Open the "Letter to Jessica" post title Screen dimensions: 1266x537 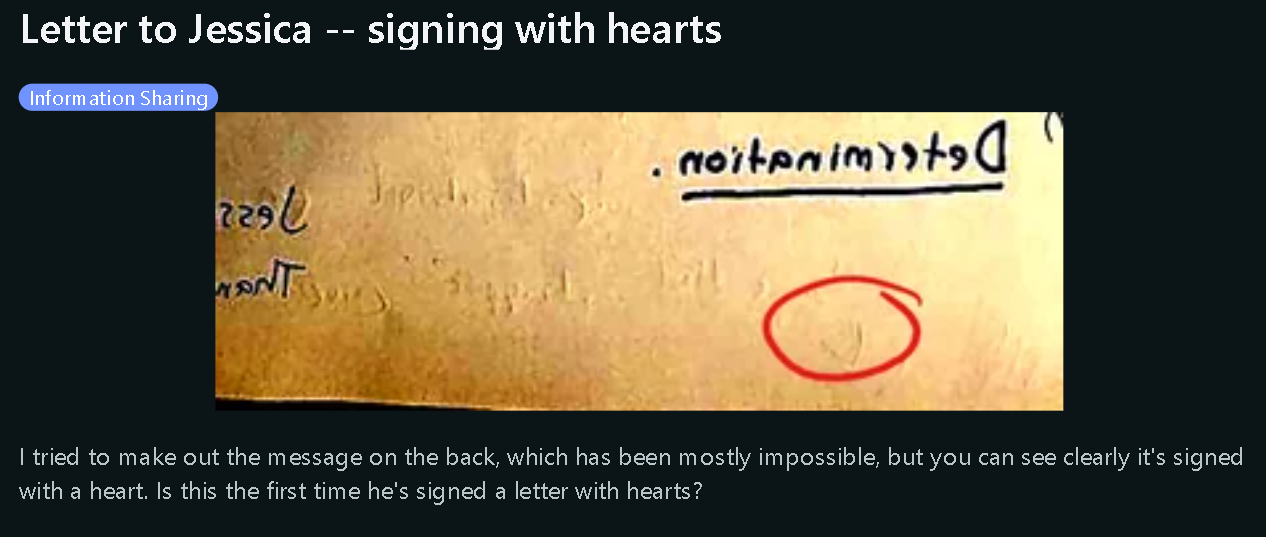371,30
